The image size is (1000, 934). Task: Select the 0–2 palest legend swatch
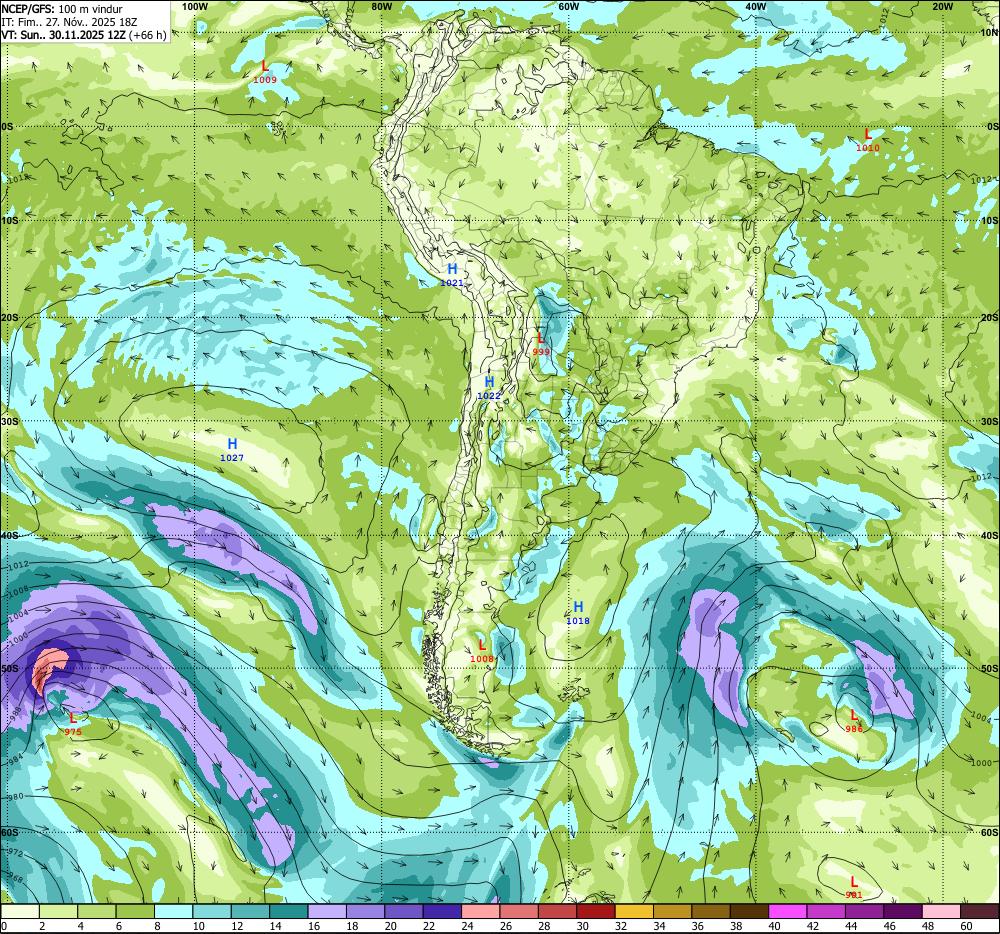point(20,912)
